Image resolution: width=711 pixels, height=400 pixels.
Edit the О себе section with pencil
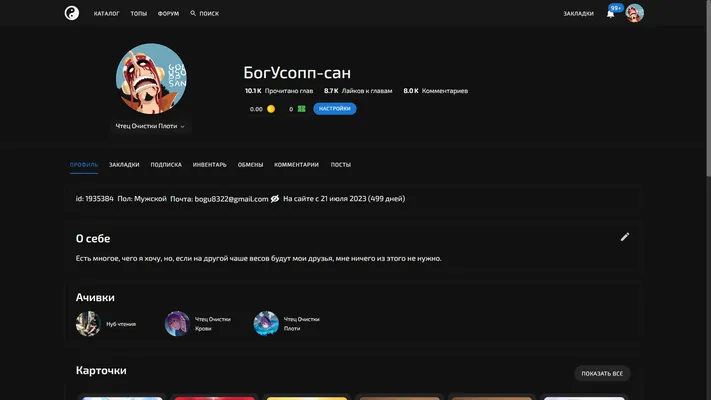625,237
